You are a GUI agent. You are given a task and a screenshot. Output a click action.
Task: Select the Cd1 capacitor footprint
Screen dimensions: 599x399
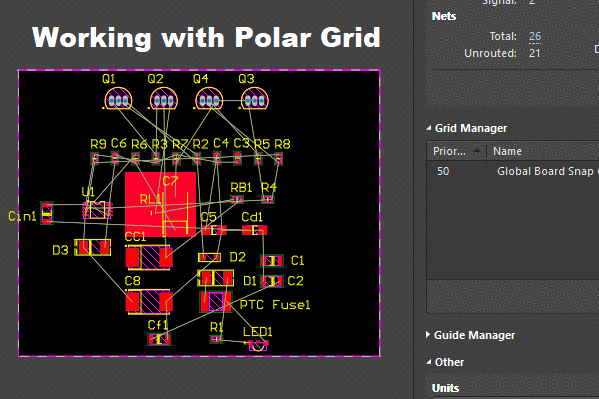pos(255,230)
